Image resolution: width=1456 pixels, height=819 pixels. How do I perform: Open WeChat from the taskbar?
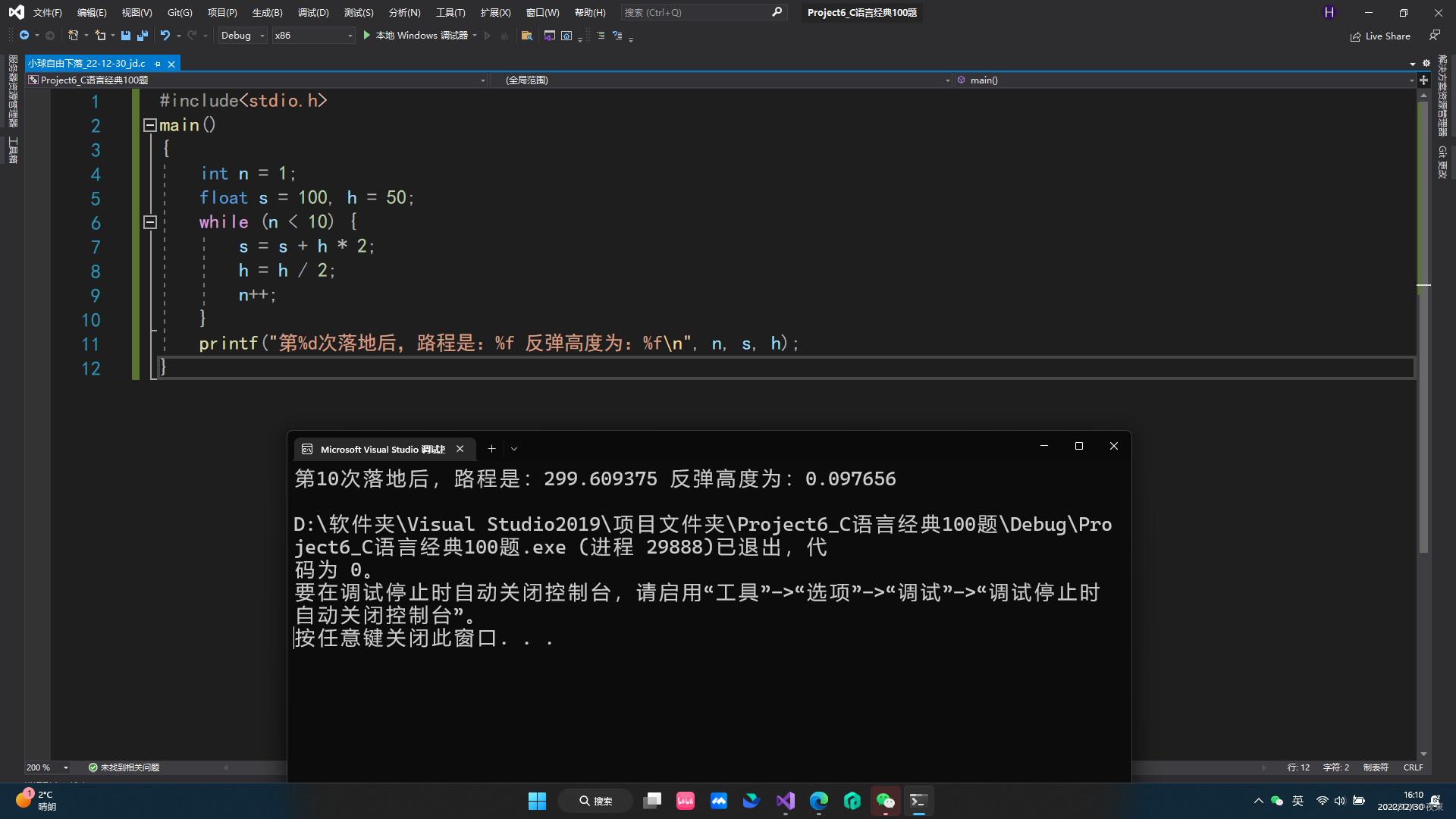point(885,801)
